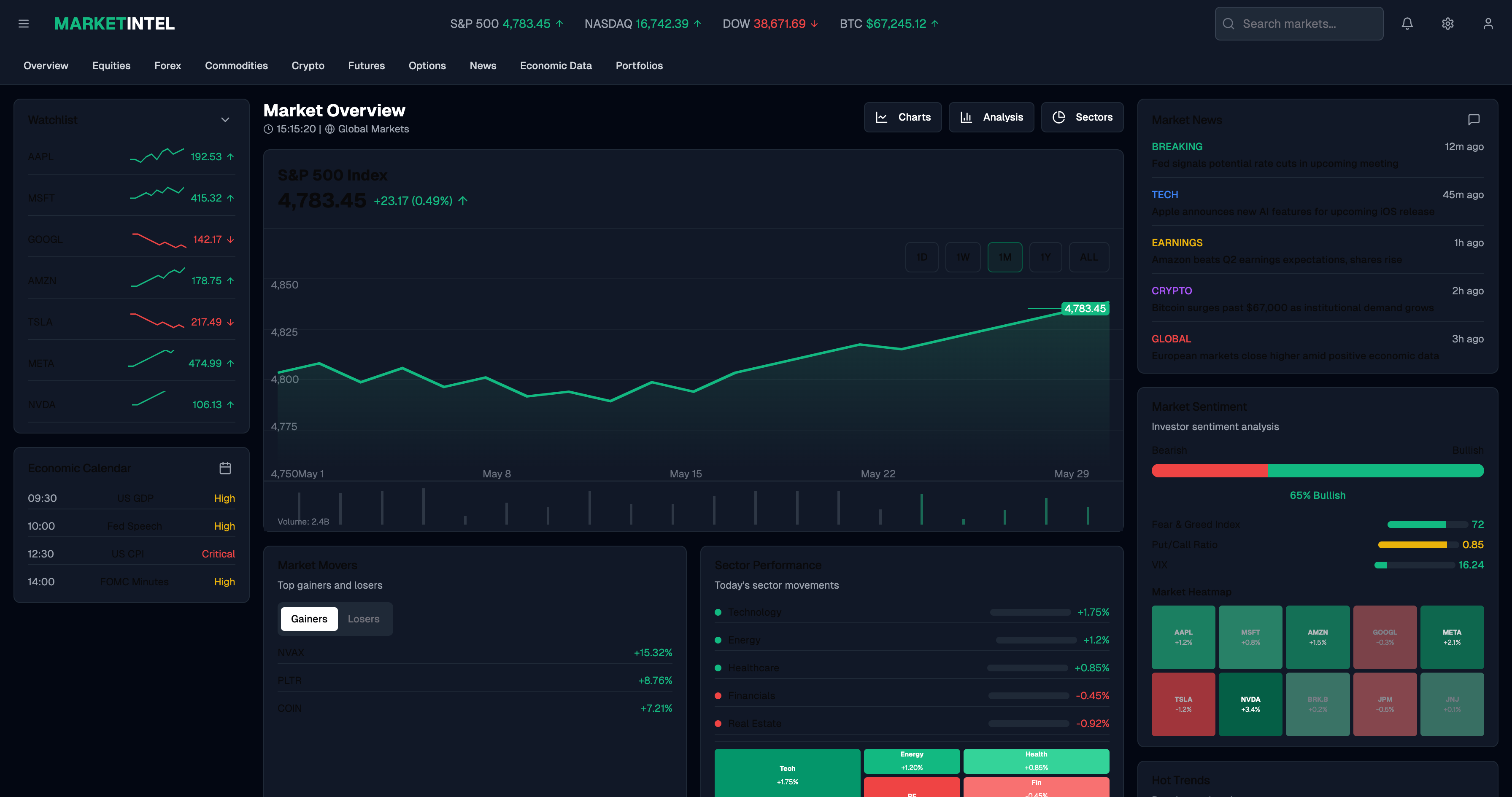Open the Sectors view
Screen dimensions: 1512x797
click(x=1082, y=117)
